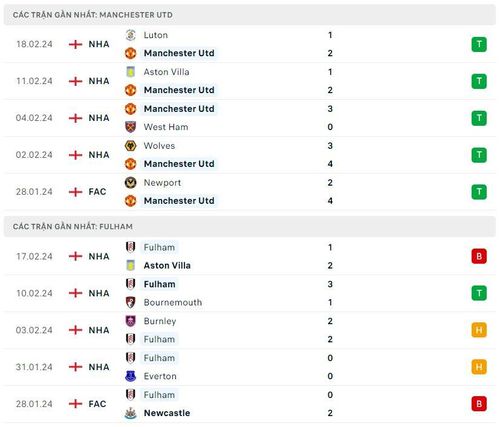Click the Wolves club crest icon
The width and height of the screenshot is (500, 427).
click(130, 146)
